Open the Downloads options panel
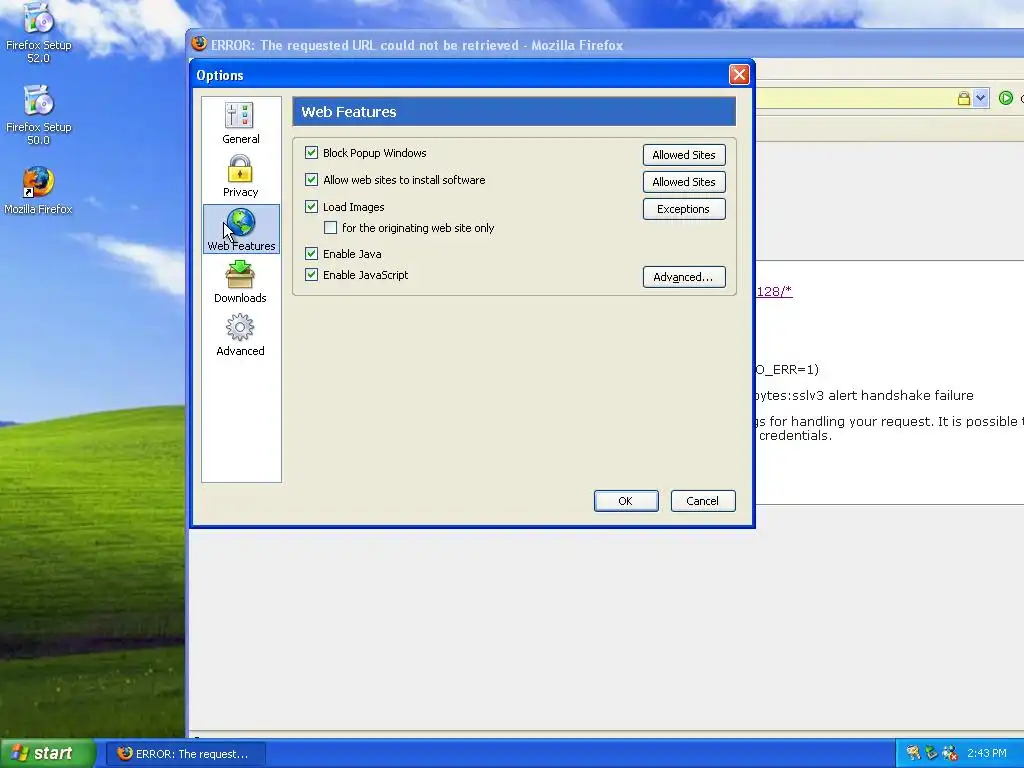The height and width of the screenshot is (768, 1024). tap(240, 282)
